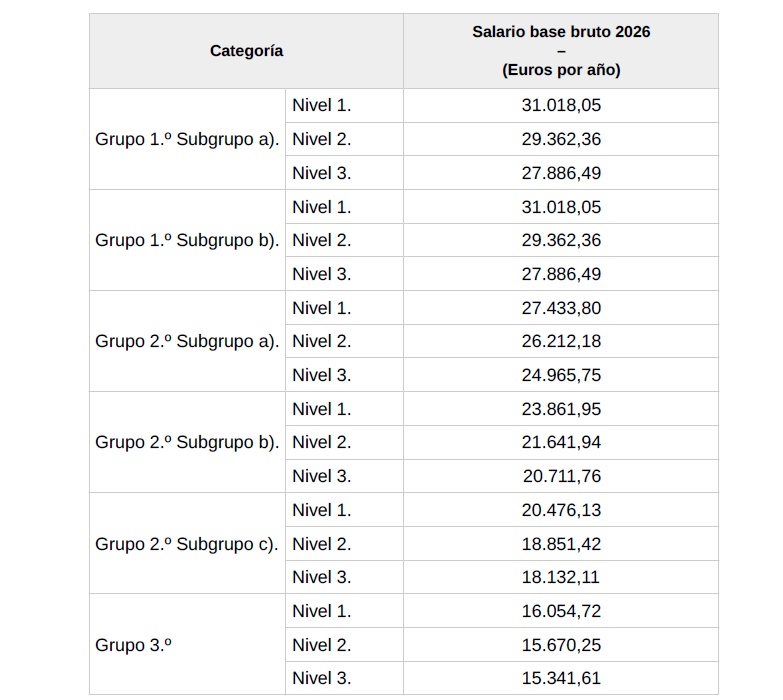783x700 pixels.
Task: Select the Grupo 2.º Subgrupo b) cell
Action: 187,442
